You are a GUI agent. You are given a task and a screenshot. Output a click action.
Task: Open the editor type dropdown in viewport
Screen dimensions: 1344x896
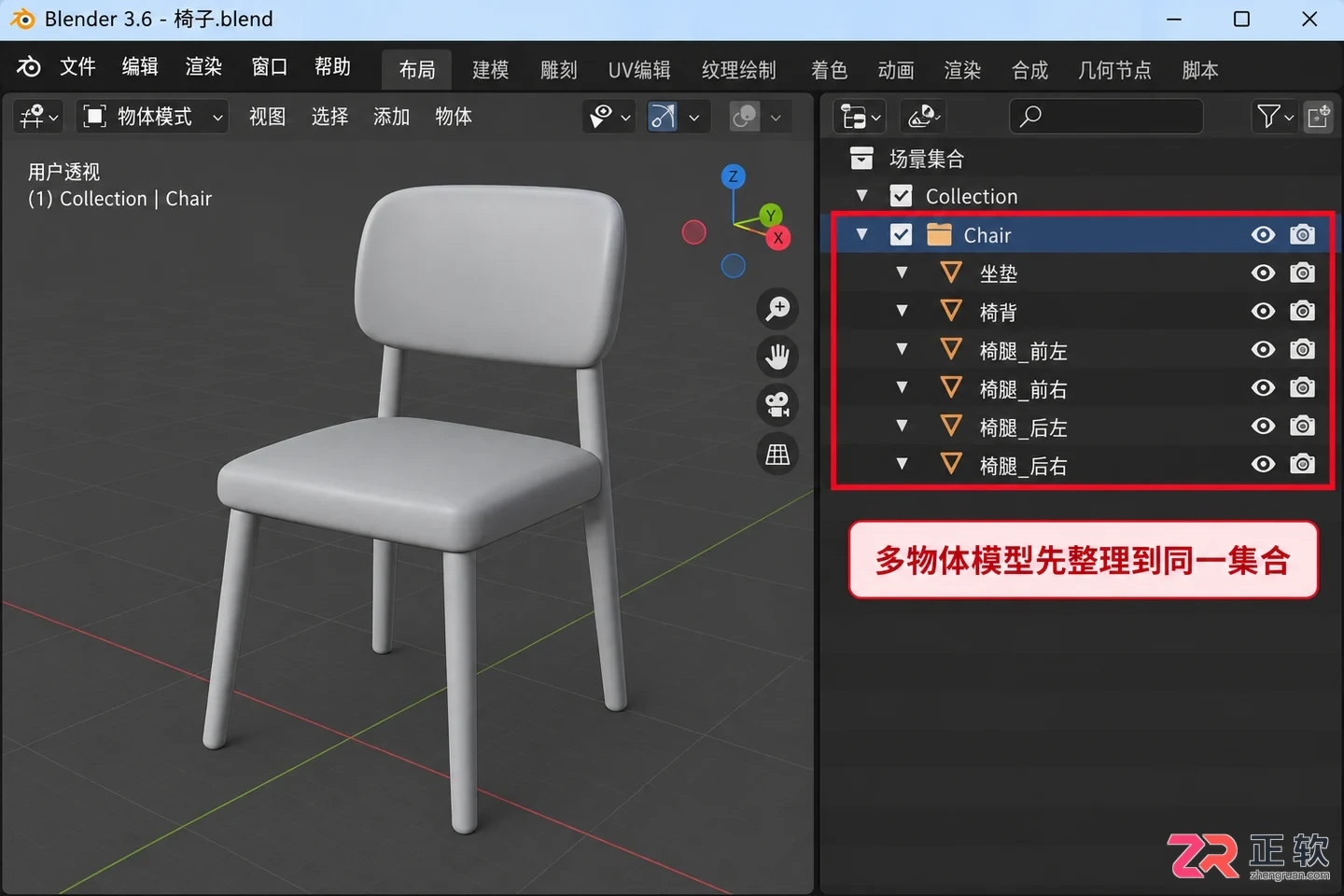tap(38, 117)
